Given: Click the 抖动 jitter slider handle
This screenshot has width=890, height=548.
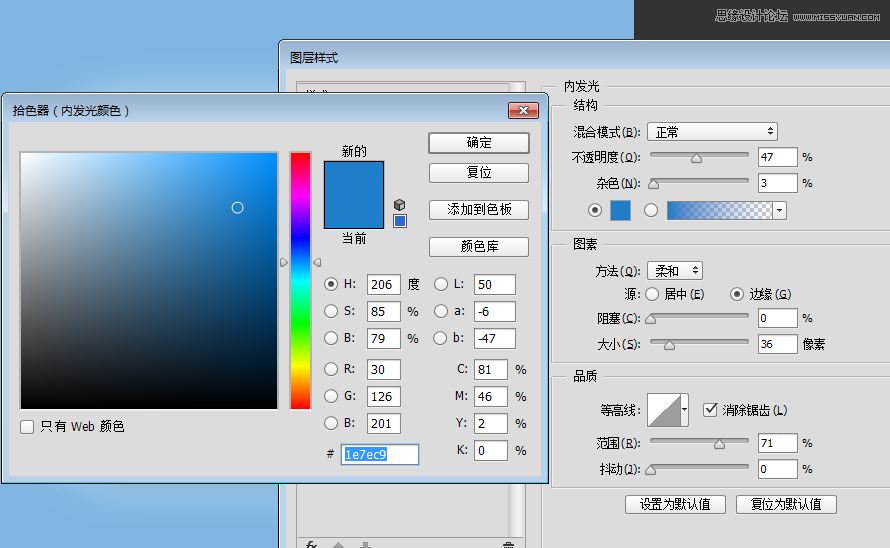Looking at the screenshot, I should [651, 470].
